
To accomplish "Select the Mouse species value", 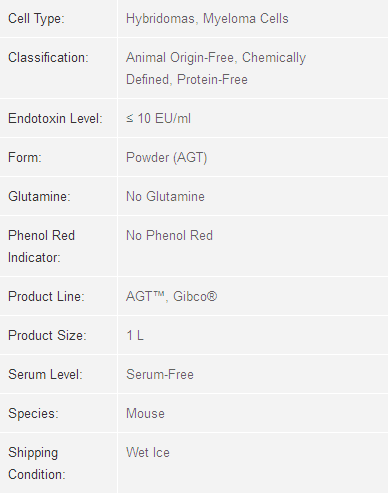I will 145,413.
